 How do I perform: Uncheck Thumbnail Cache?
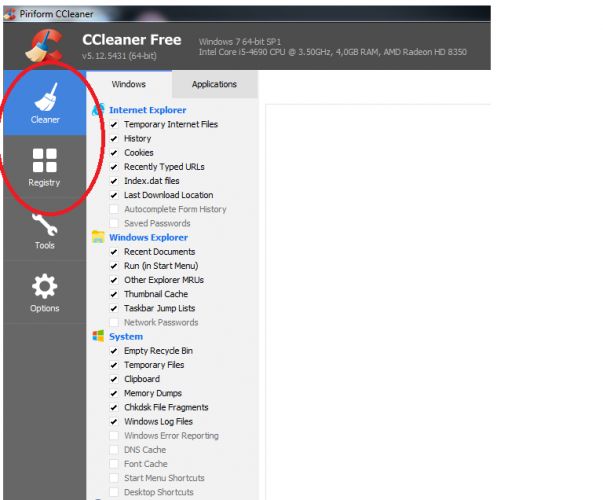click(x=114, y=294)
